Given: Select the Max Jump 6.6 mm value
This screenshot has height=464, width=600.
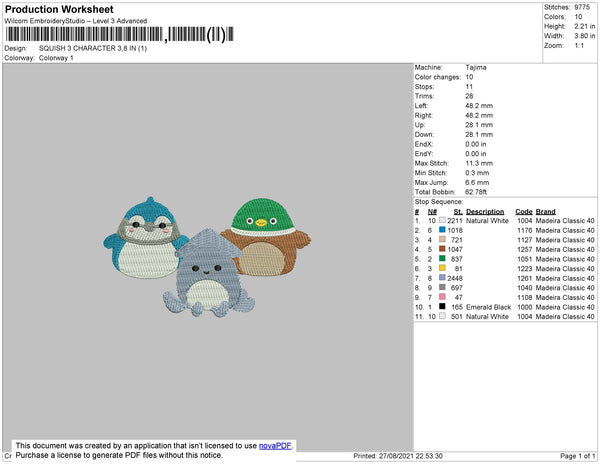Looking at the screenshot, I should (477, 182).
